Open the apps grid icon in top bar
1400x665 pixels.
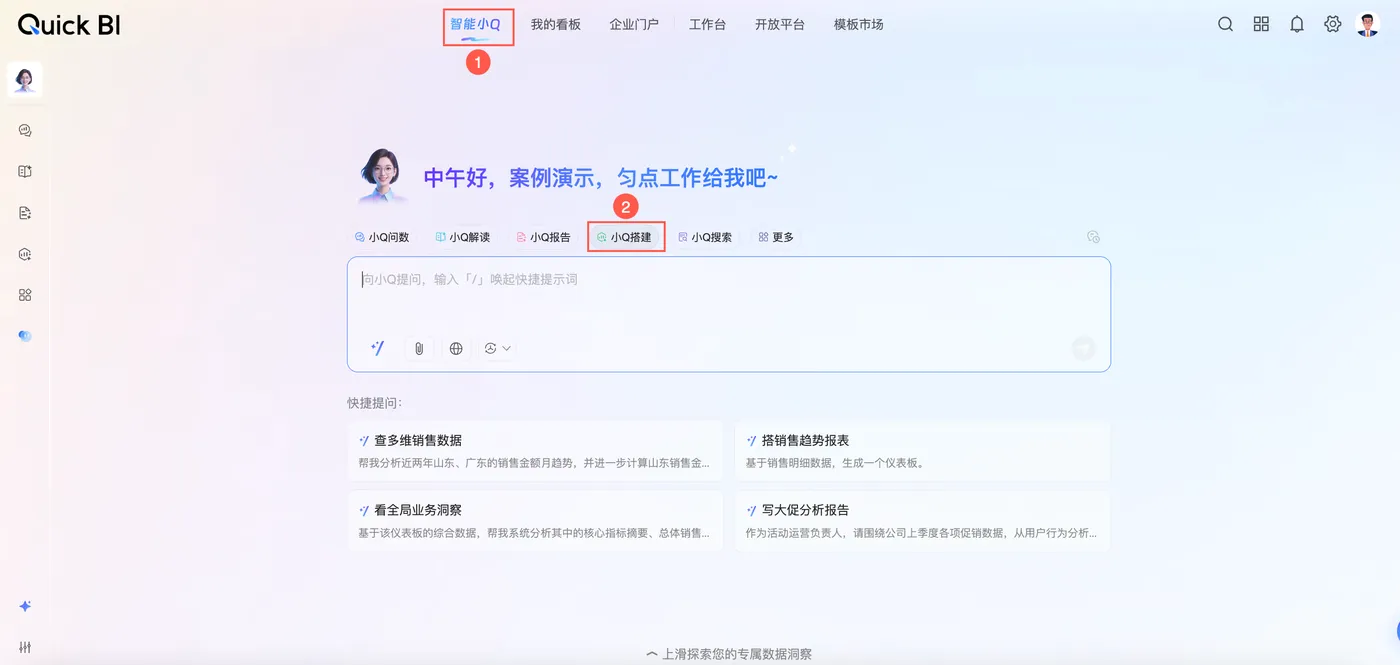(x=1261, y=24)
